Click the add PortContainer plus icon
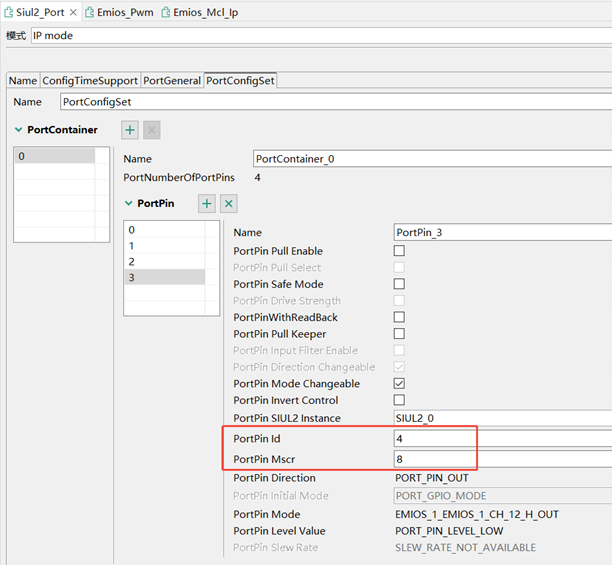612x565 pixels. 130,130
